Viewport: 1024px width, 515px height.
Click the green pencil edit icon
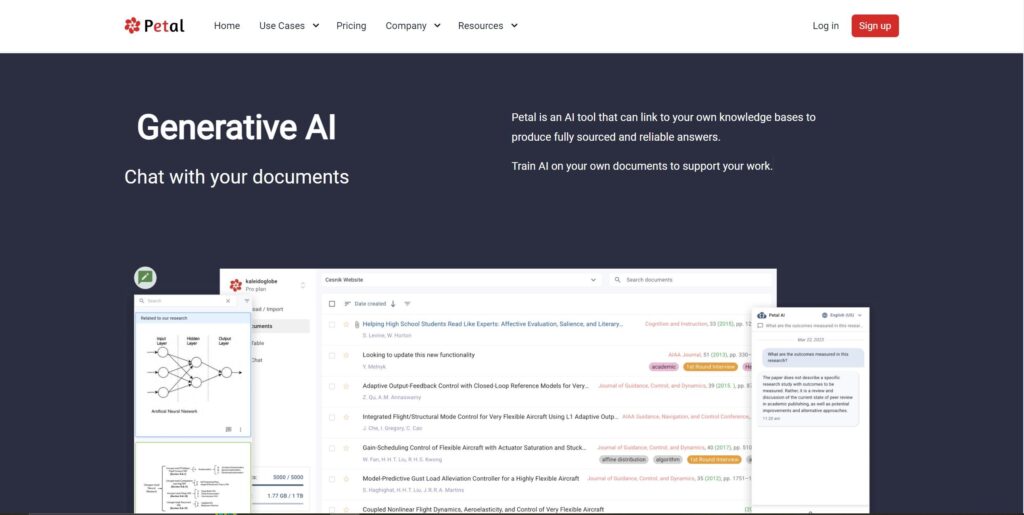pos(146,278)
